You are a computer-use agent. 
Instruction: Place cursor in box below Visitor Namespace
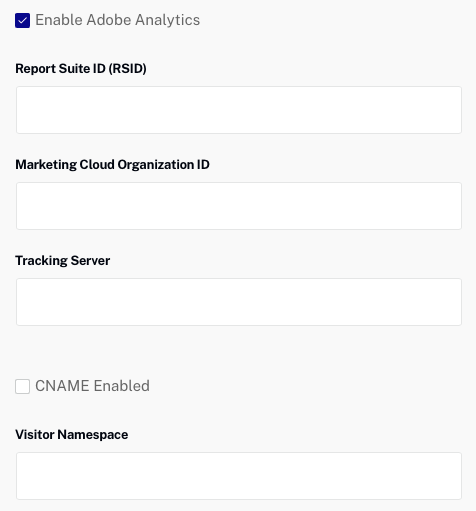point(239,476)
